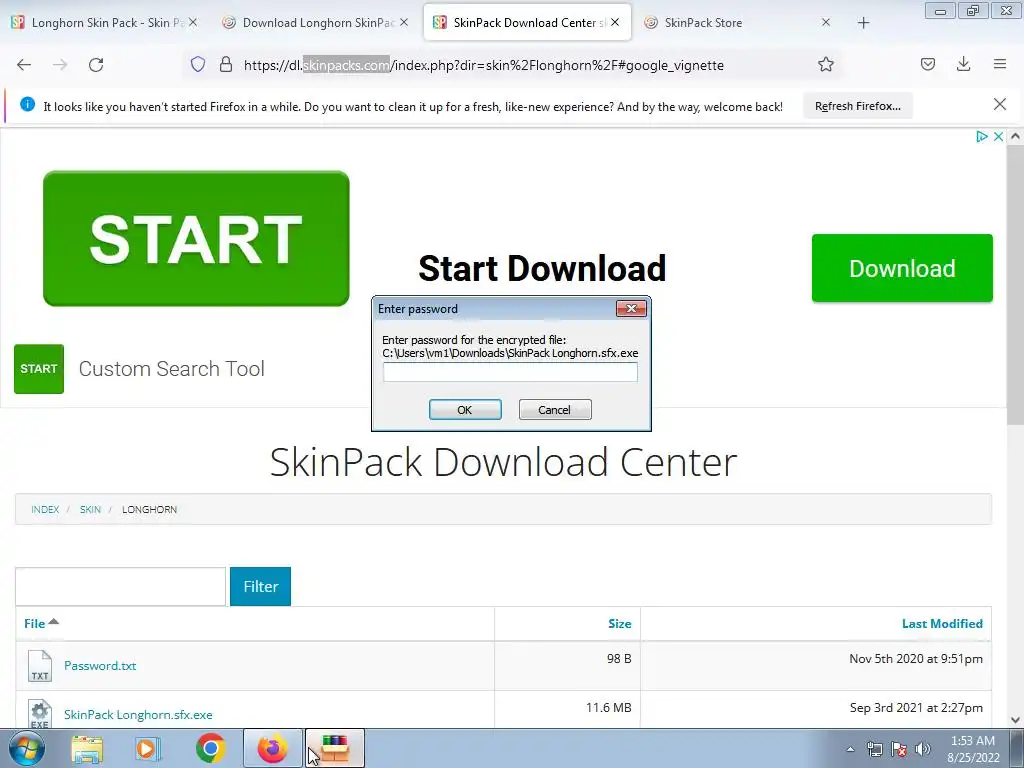
Task: Switch to Firefox in the taskbar
Action: (272, 748)
